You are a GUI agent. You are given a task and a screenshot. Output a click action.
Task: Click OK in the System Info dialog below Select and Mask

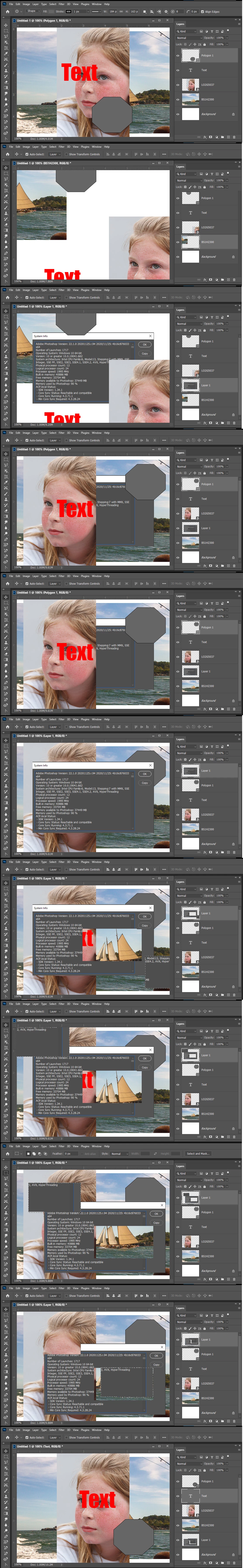[x=156, y=1214]
